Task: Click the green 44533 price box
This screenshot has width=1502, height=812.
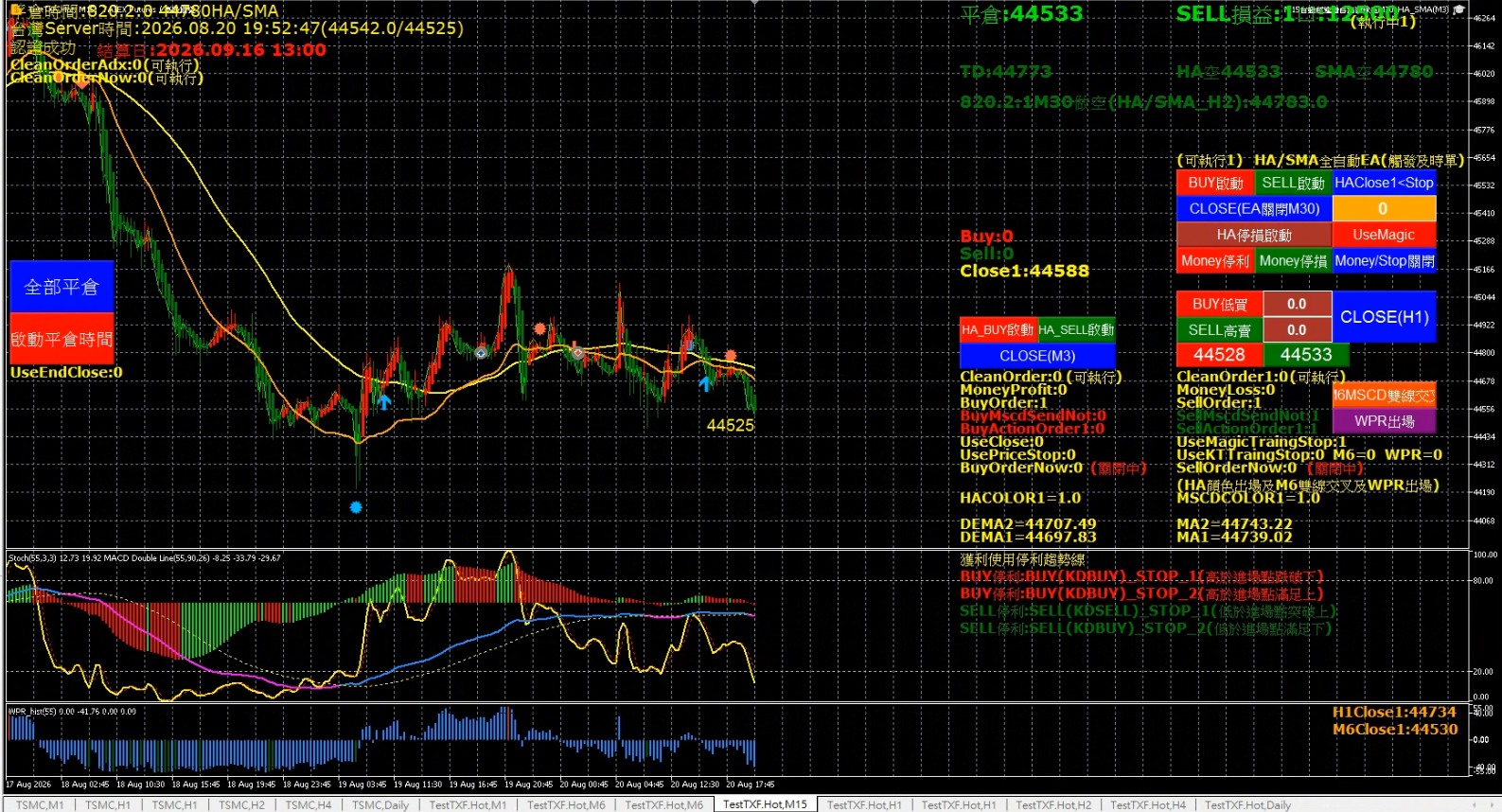Action: 1306,355
